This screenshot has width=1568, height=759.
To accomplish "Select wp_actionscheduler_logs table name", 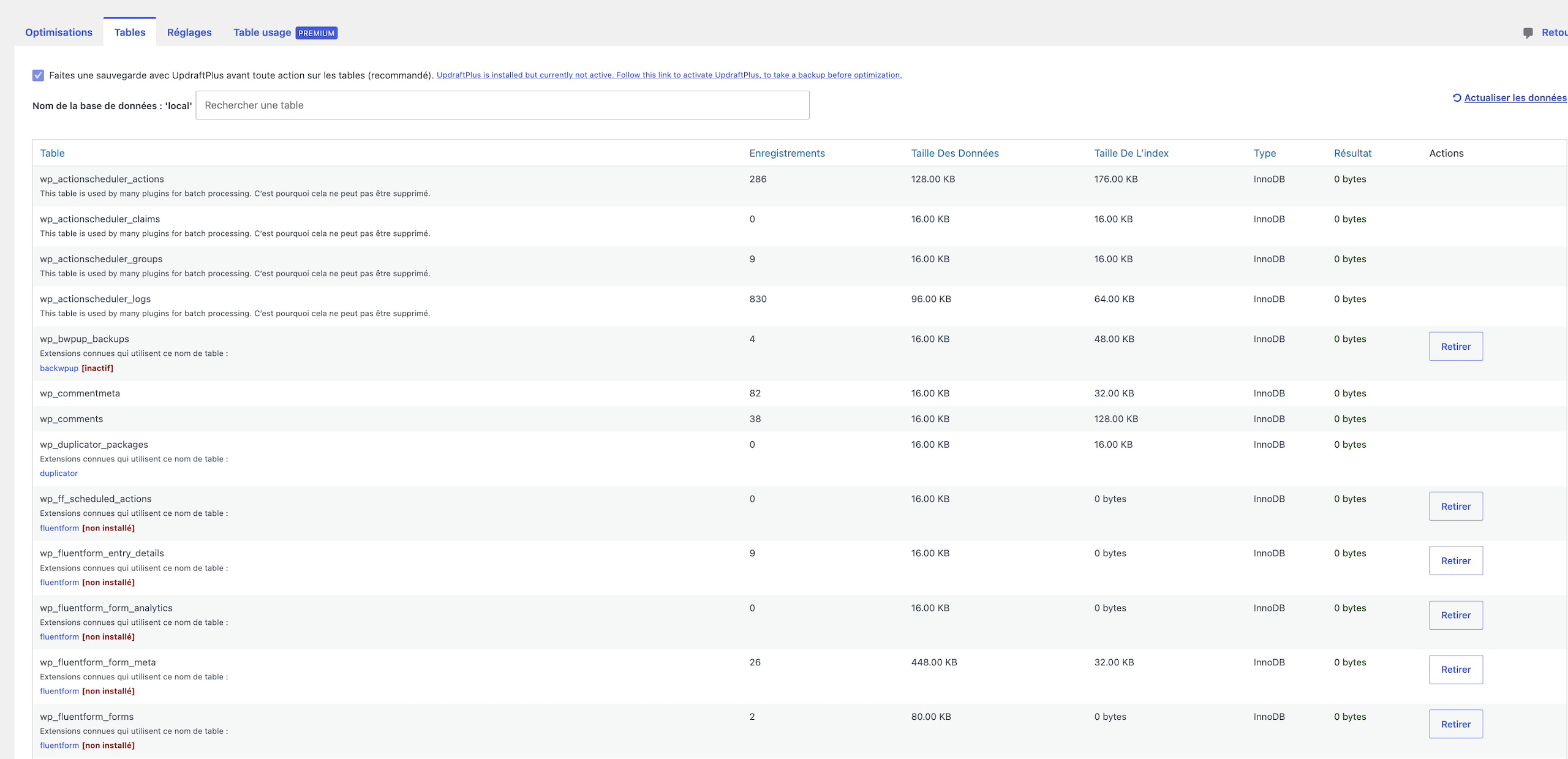I will click(x=95, y=299).
